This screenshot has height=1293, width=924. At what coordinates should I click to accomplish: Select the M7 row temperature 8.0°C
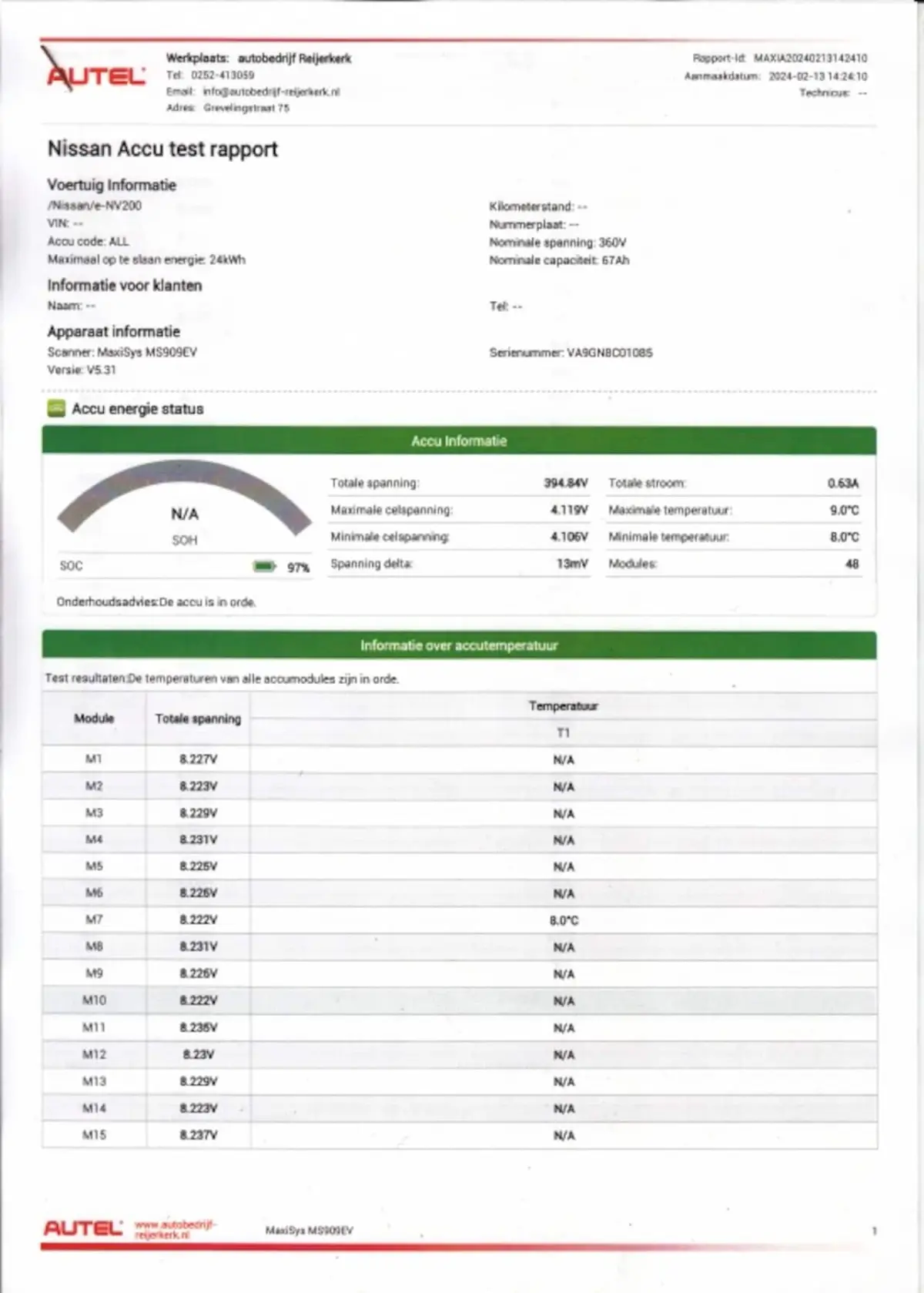(x=564, y=920)
